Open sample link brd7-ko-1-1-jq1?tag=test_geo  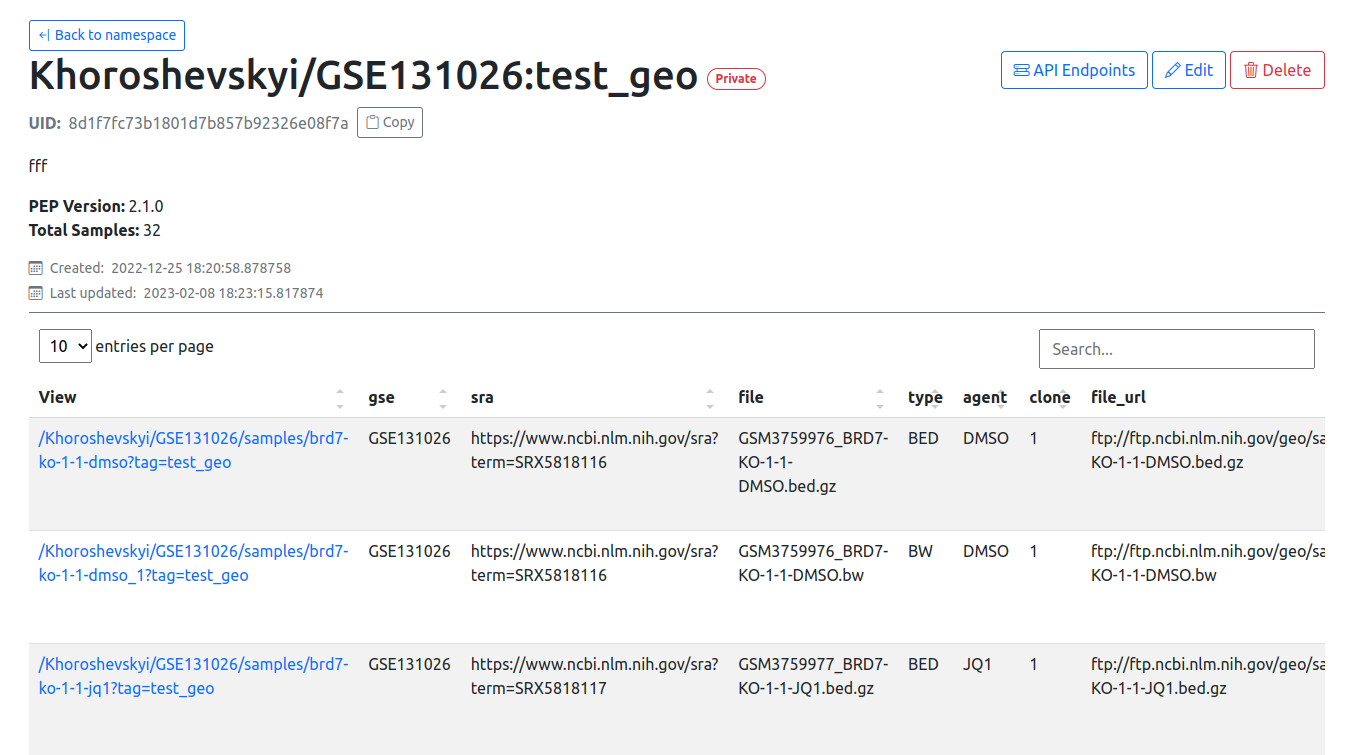pyautogui.click(x=193, y=676)
